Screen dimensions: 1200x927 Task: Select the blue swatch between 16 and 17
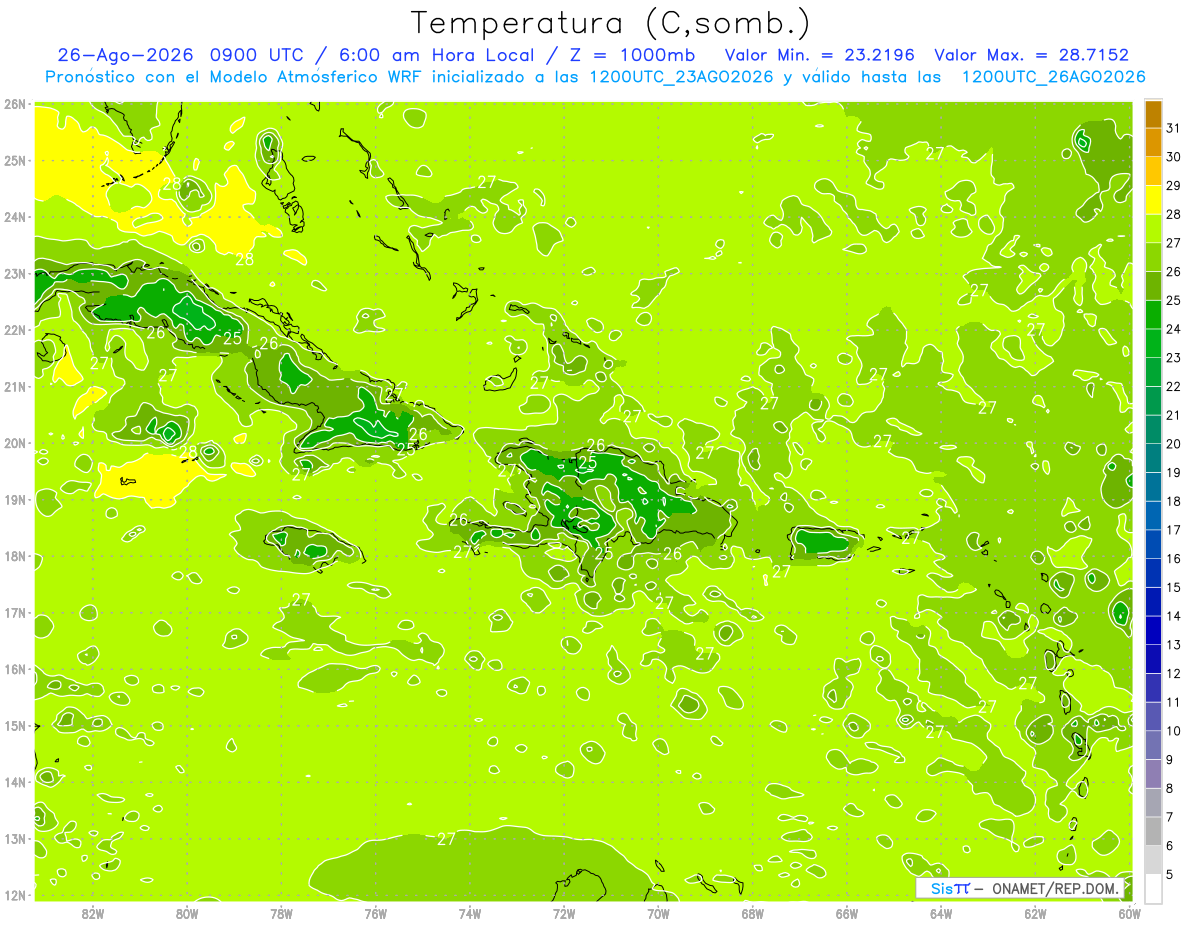(x=1153, y=544)
